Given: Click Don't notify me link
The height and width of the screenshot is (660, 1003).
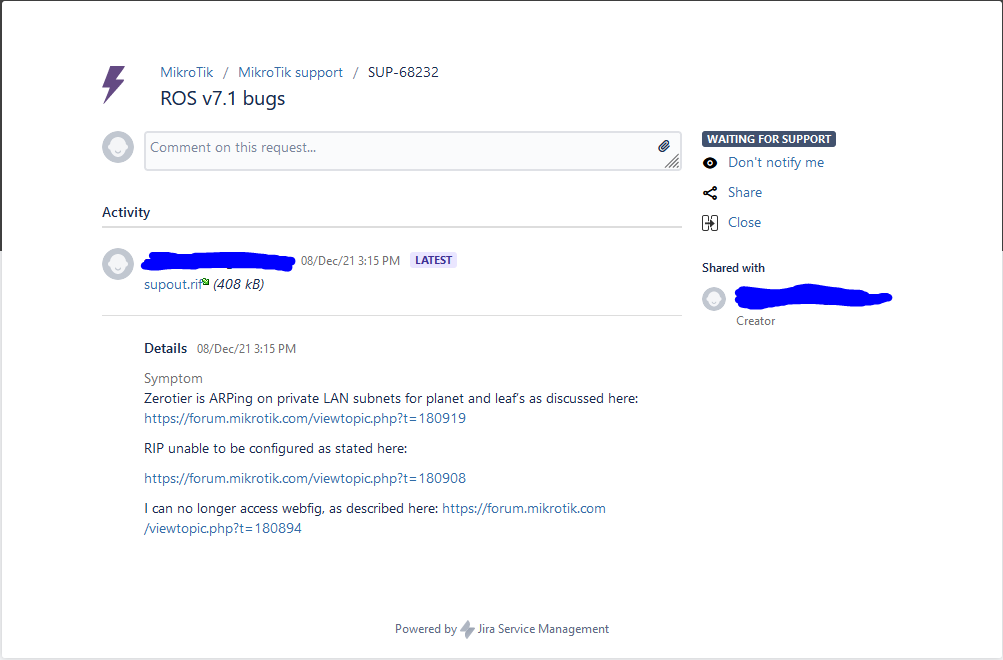Looking at the screenshot, I should (776, 162).
